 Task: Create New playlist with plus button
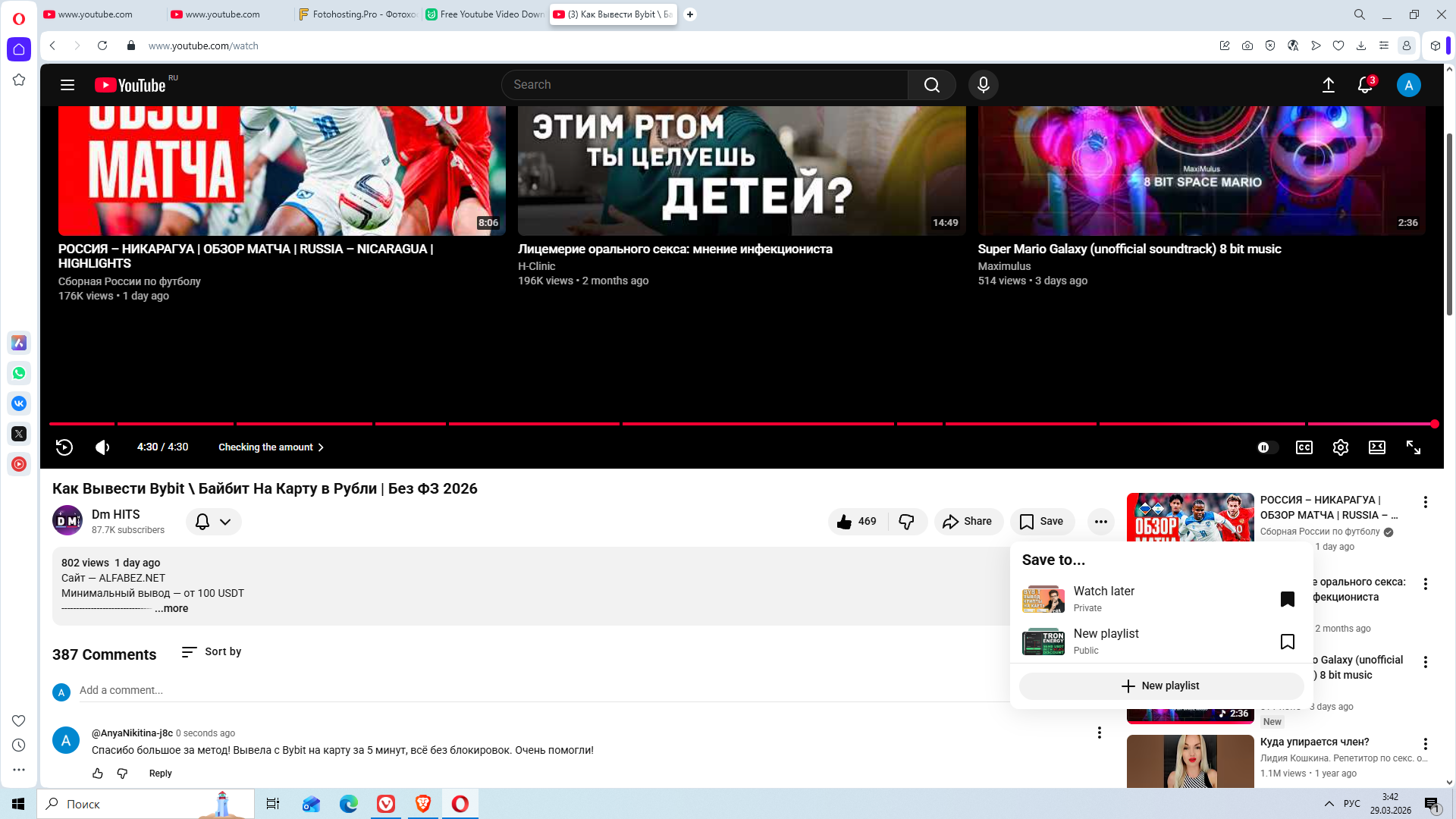[1160, 686]
